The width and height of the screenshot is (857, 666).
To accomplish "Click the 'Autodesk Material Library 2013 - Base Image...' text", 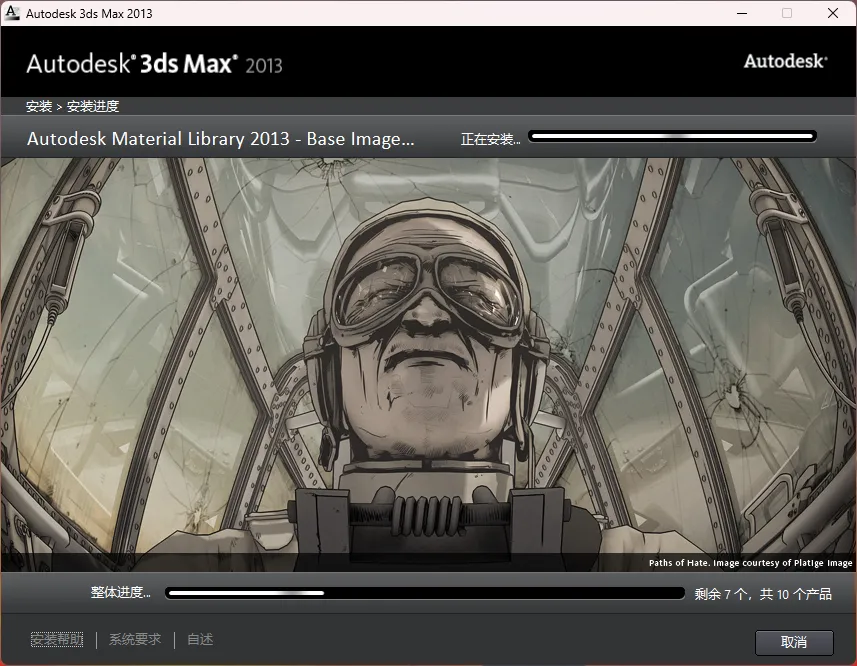I will (x=221, y=139).
